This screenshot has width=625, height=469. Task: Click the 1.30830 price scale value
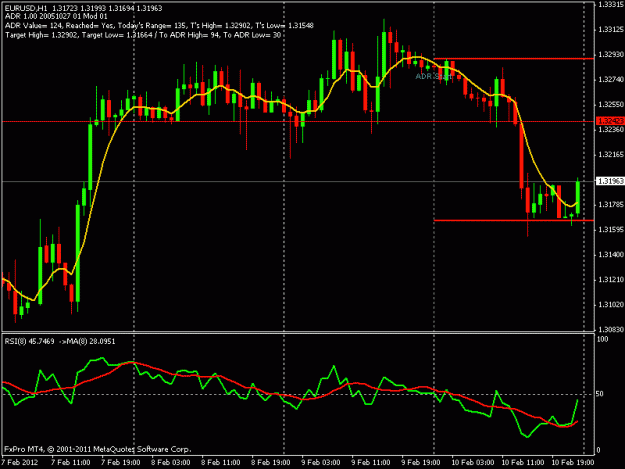611,330
